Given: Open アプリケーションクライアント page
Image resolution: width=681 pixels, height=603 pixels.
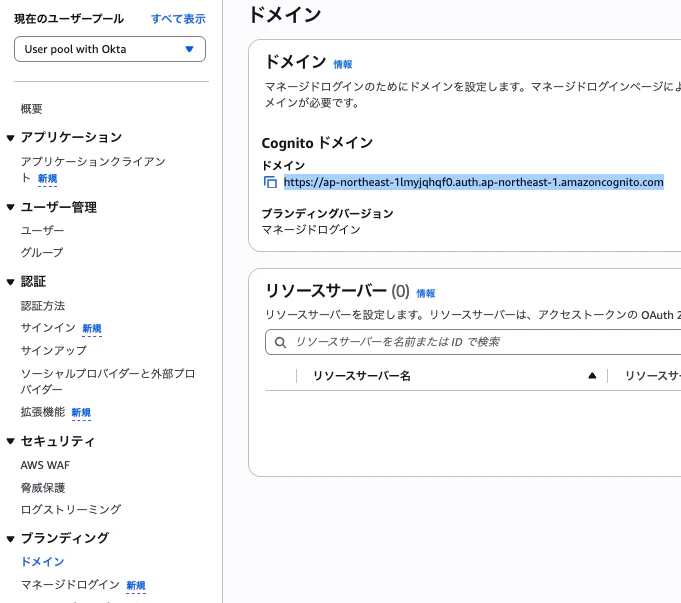Looking at the screenshot, I should (x=93, y=169).
